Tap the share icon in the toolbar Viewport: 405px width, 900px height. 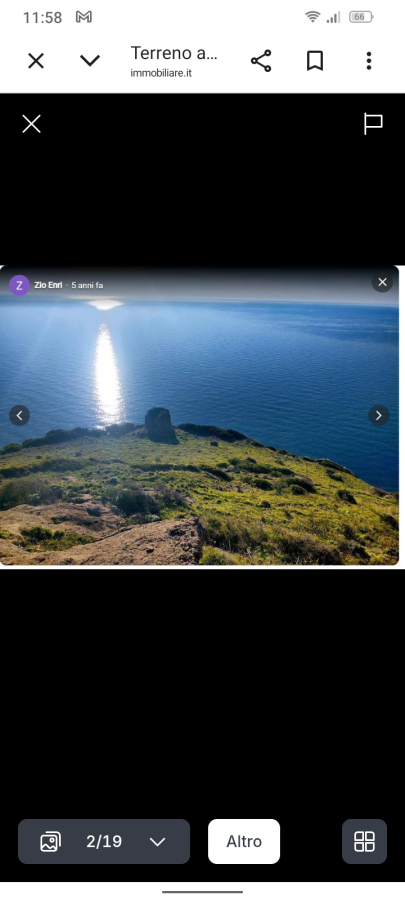tap(261, 61)
